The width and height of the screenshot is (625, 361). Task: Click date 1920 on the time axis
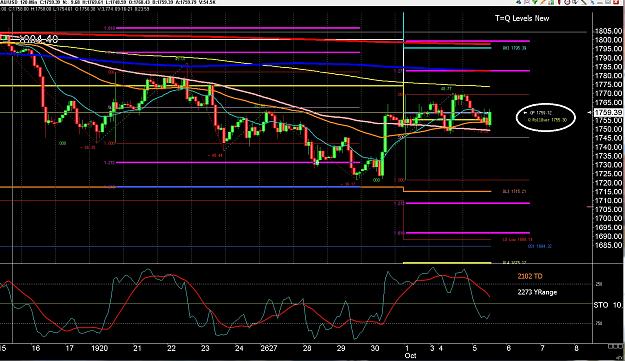point(100,348)
